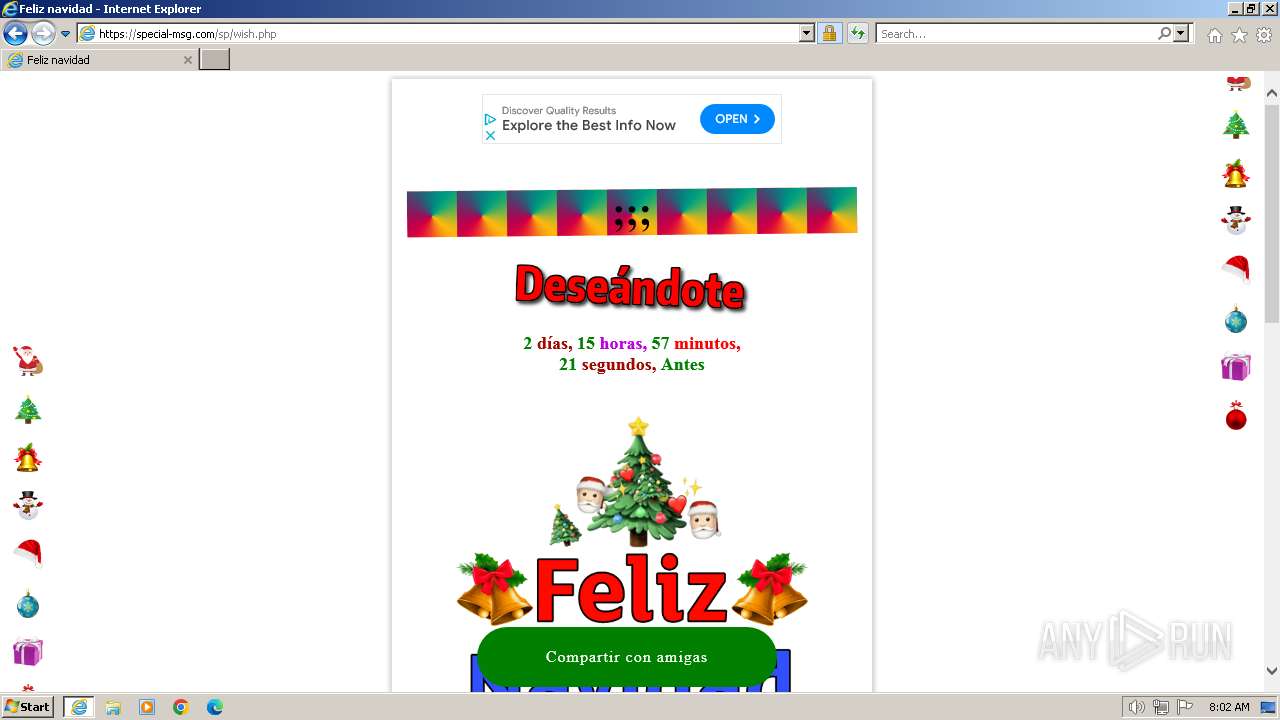Open File Explorer from the taskbar
1280x720 pixels.
113,707
